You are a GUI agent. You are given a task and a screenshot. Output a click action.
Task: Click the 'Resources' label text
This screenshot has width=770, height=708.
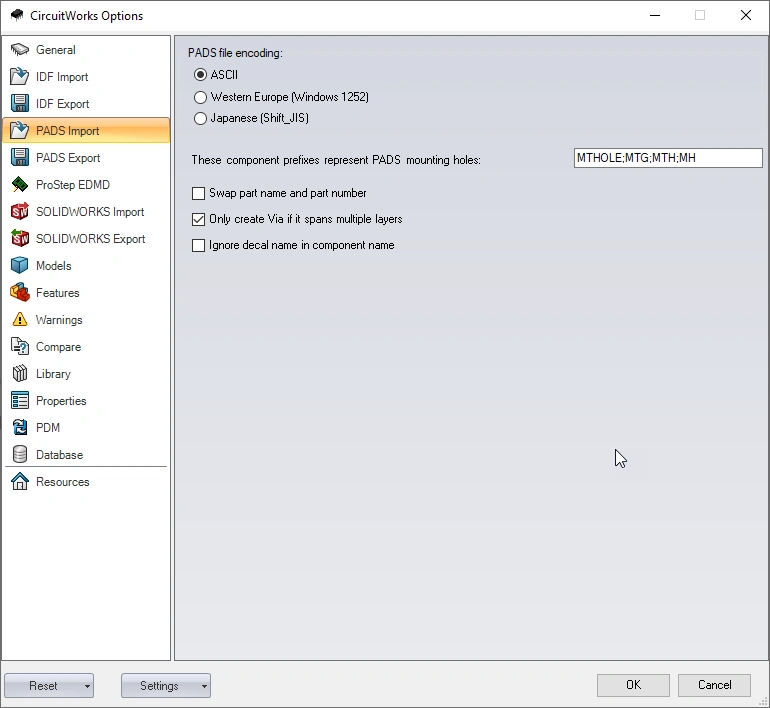click(62, 482)
